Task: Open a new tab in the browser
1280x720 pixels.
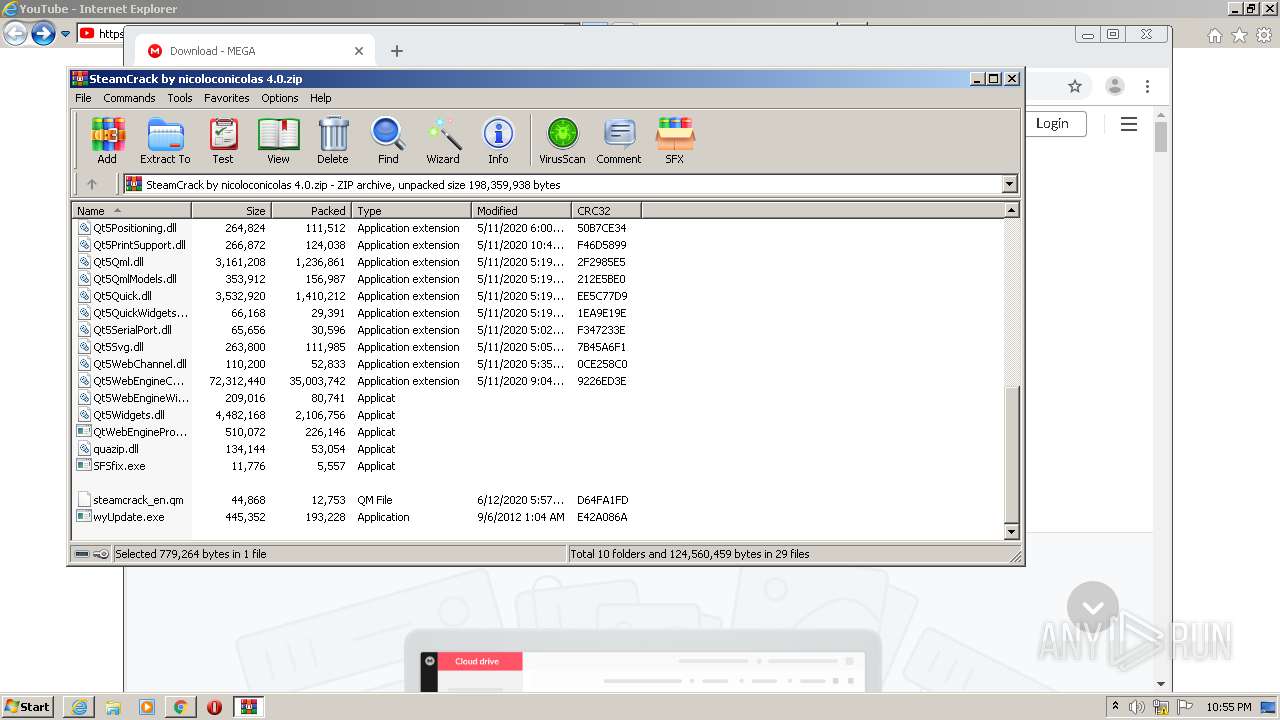Action: coord(397,51)
